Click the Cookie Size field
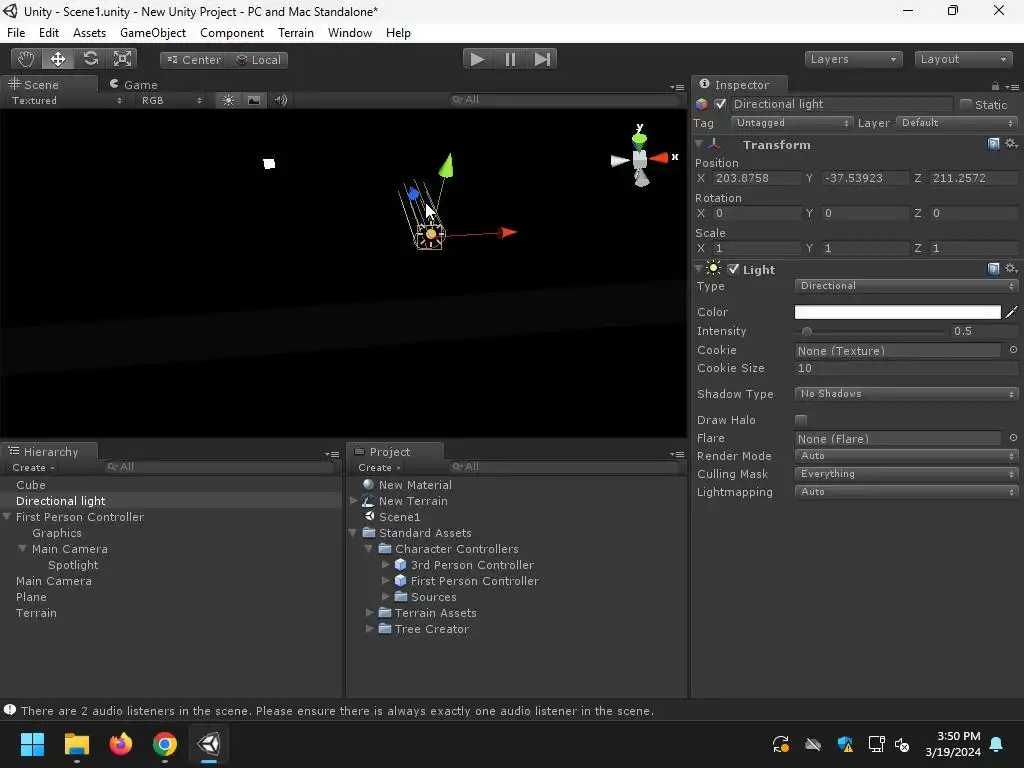The width and height of the screenshot is (1024, 768). [x=906, y=368]
